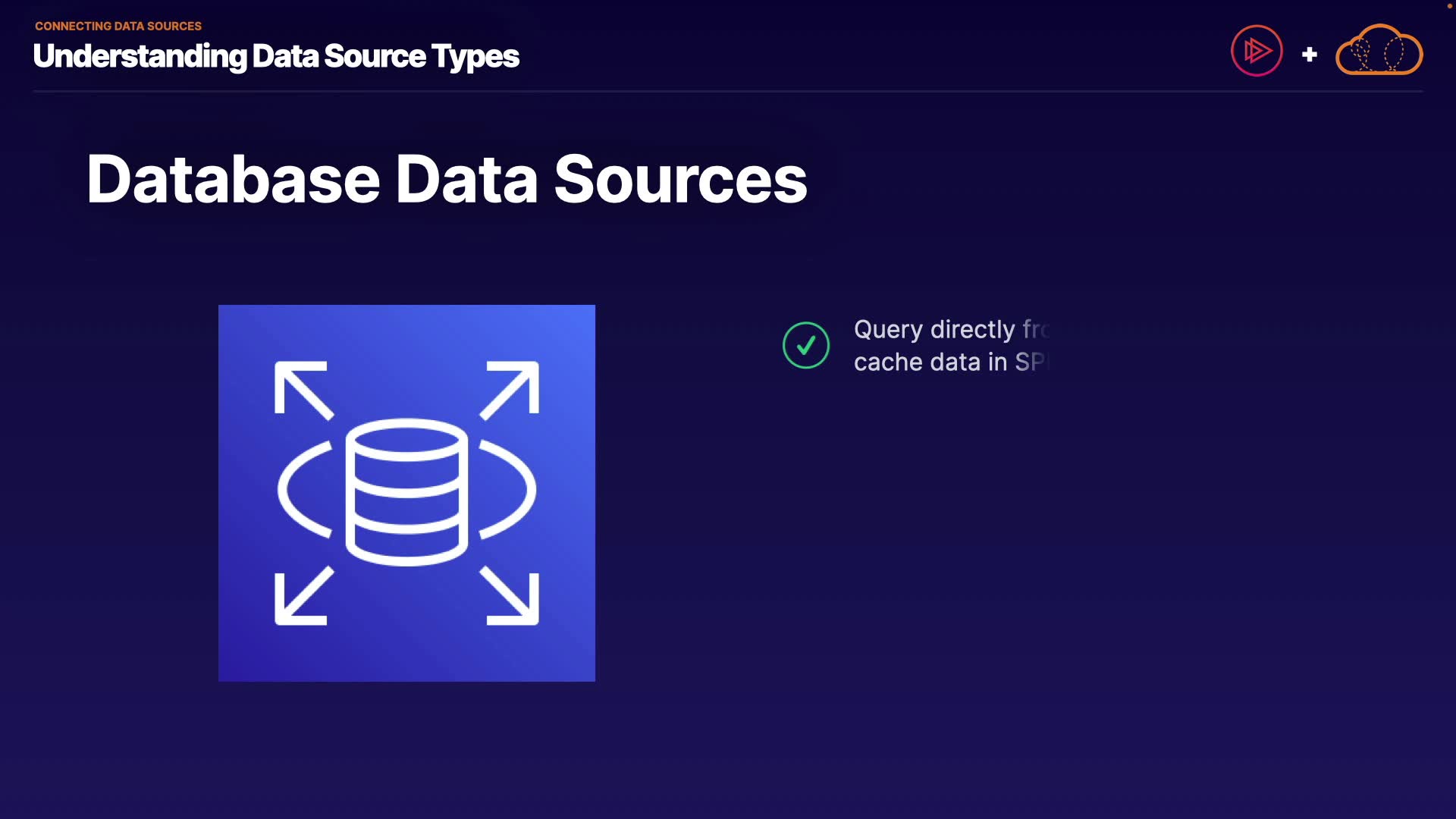The height and width of the screenshot is (819, 1456).
Task: Click the word 'Data' in the large heading
Action: point(466,180)
